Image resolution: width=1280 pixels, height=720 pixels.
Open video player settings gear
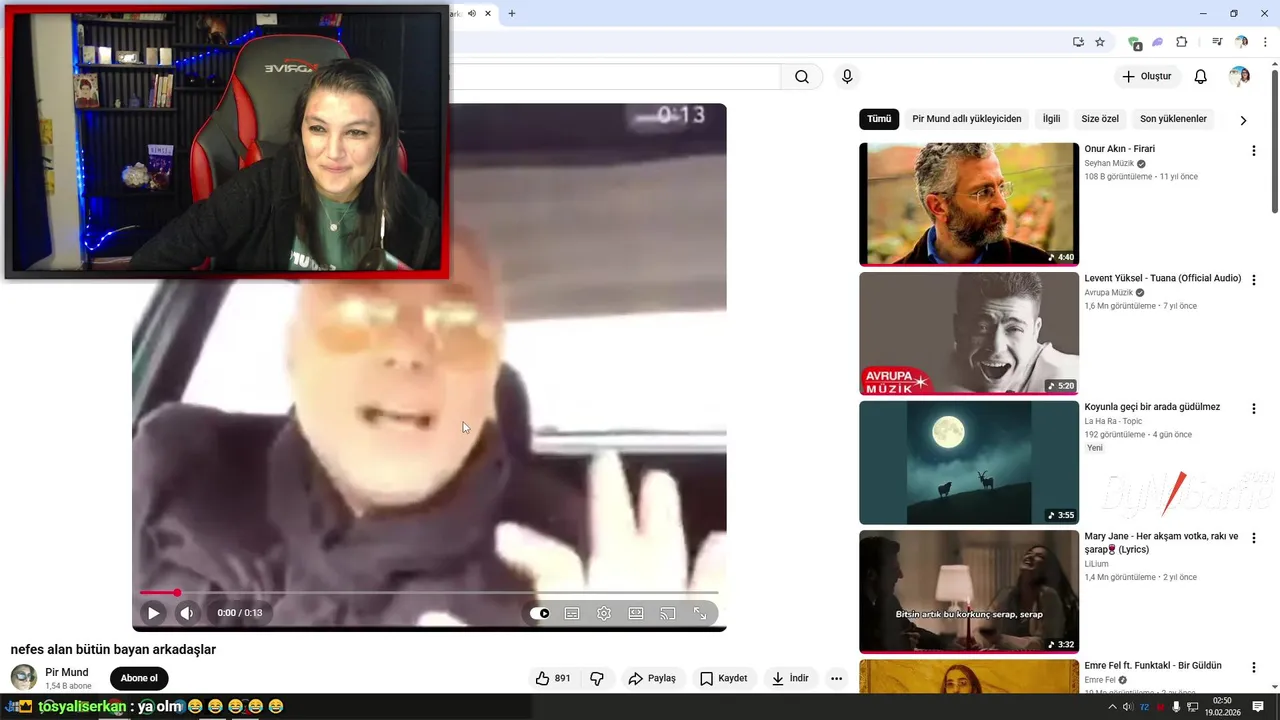[604, 613]
